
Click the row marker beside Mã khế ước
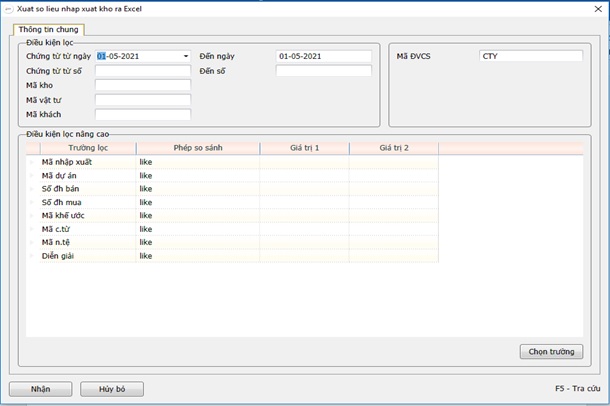click(x=32, y=215)
